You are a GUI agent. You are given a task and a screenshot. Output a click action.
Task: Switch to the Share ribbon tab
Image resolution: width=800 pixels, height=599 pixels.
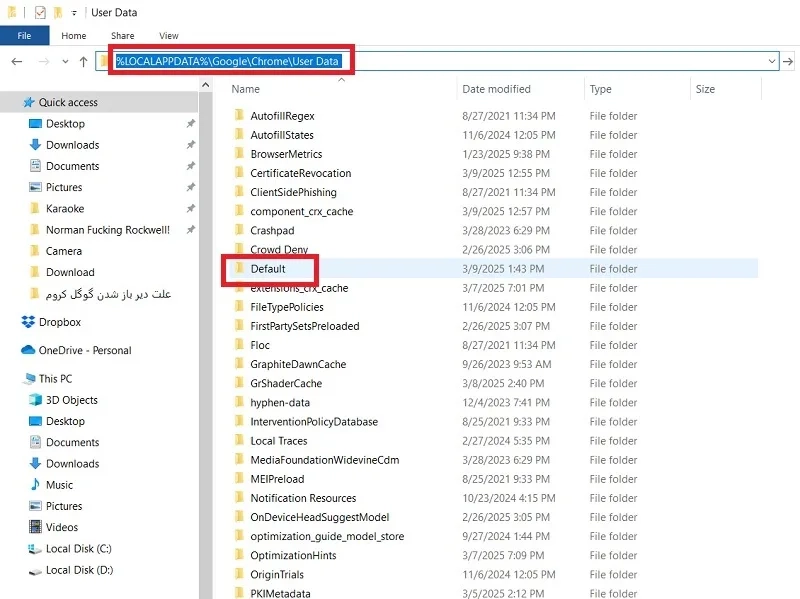coord(122,36)
